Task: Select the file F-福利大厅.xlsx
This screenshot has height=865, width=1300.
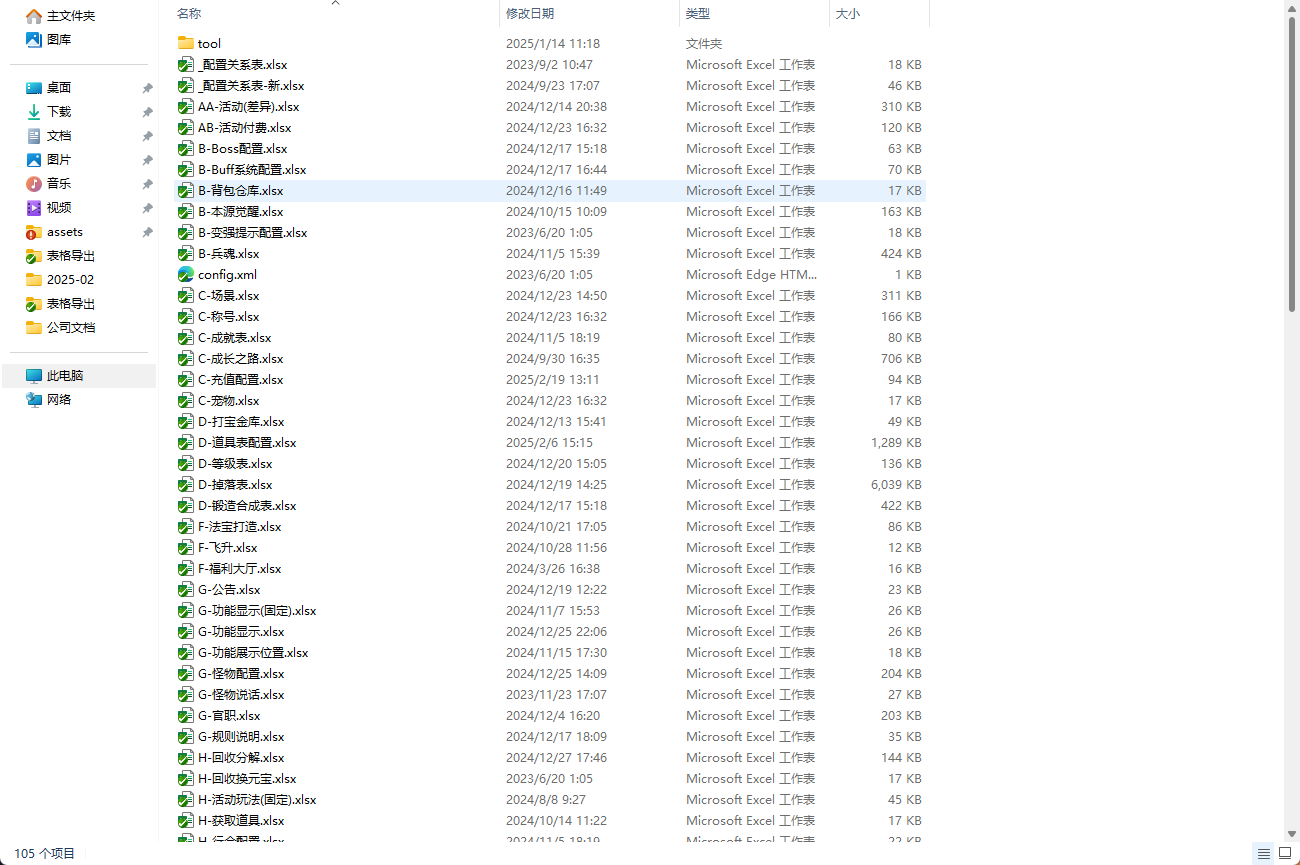Action: click(240, 568)
